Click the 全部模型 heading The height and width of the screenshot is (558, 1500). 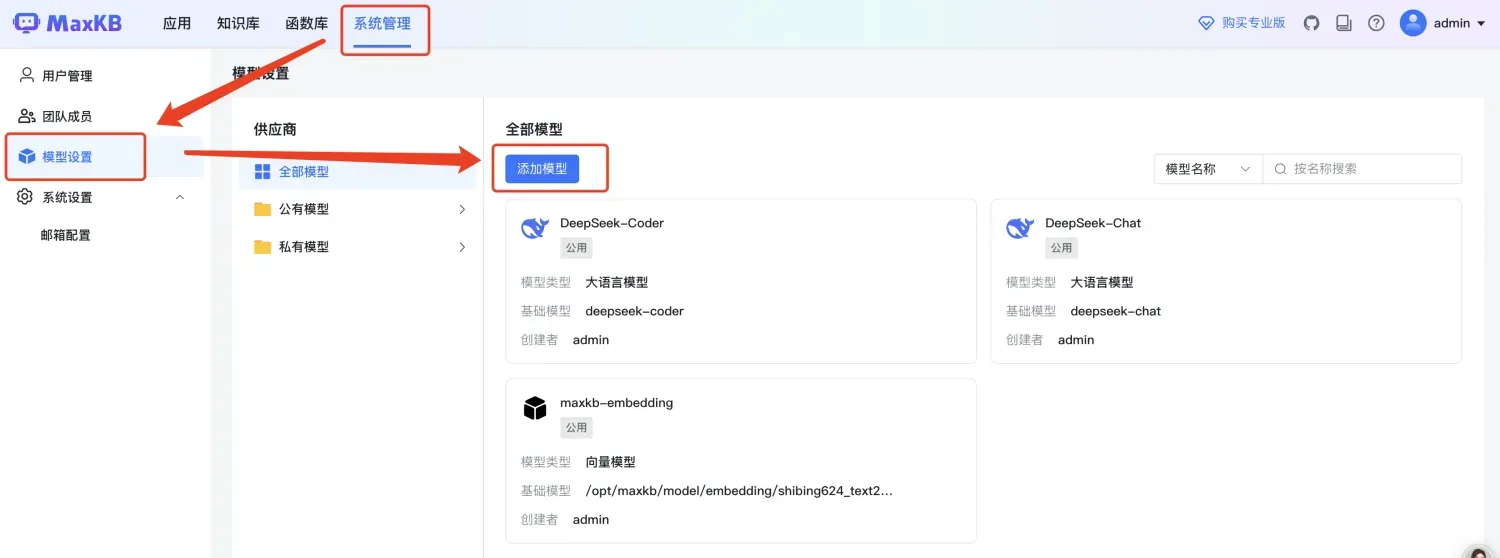pyautogui.click(x=534, y=129)
